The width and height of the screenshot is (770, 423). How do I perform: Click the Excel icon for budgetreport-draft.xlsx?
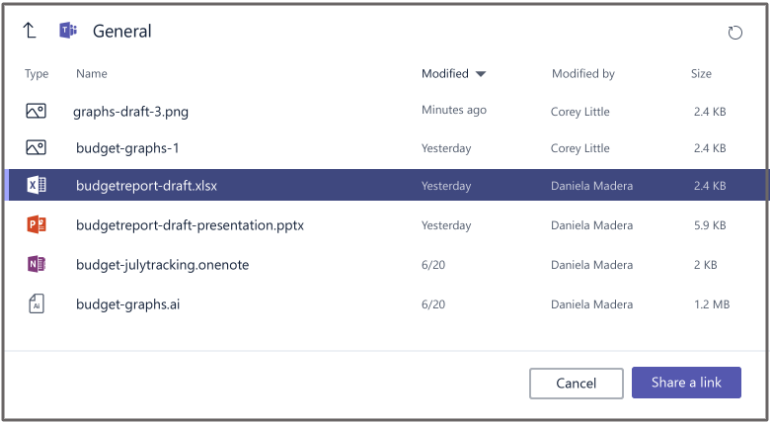(x=37, y=185)
